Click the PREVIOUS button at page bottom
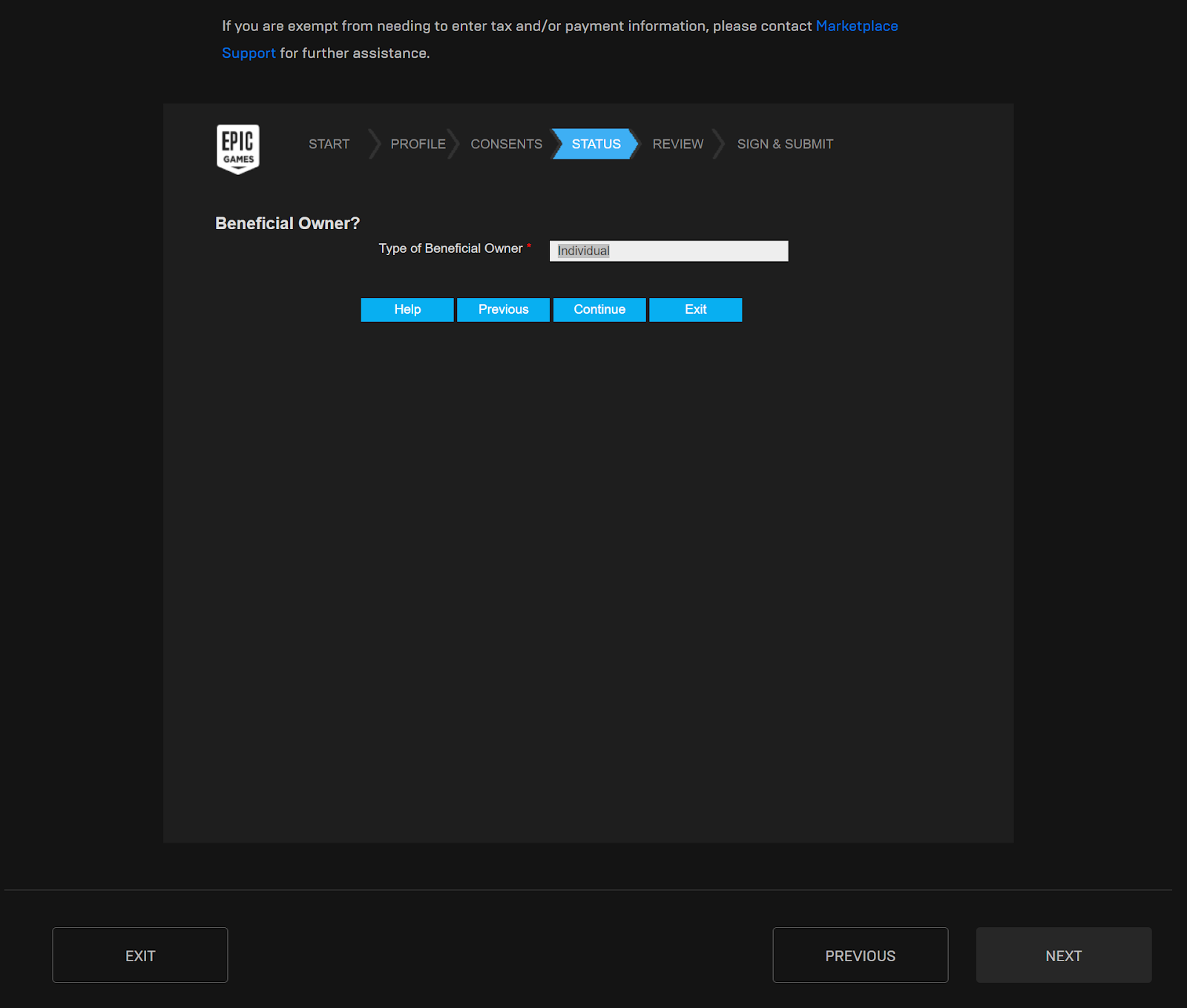The image size is (1187, 1008). [861, 955]
